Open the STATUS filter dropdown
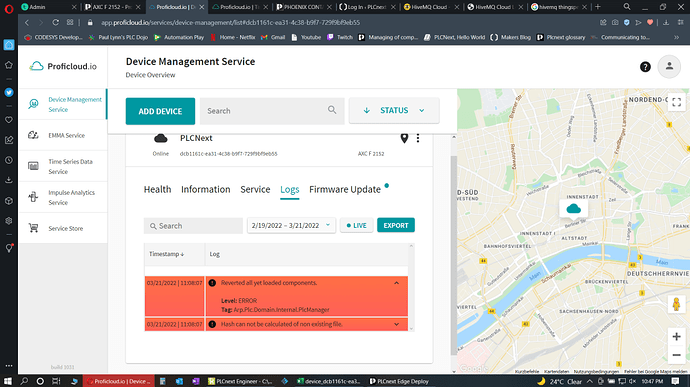 pyautogui.click(x=394, y=111)
